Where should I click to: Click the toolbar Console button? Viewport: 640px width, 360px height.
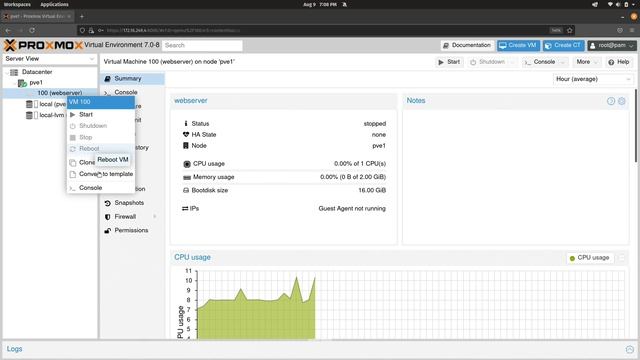click(x=540, y=62)
